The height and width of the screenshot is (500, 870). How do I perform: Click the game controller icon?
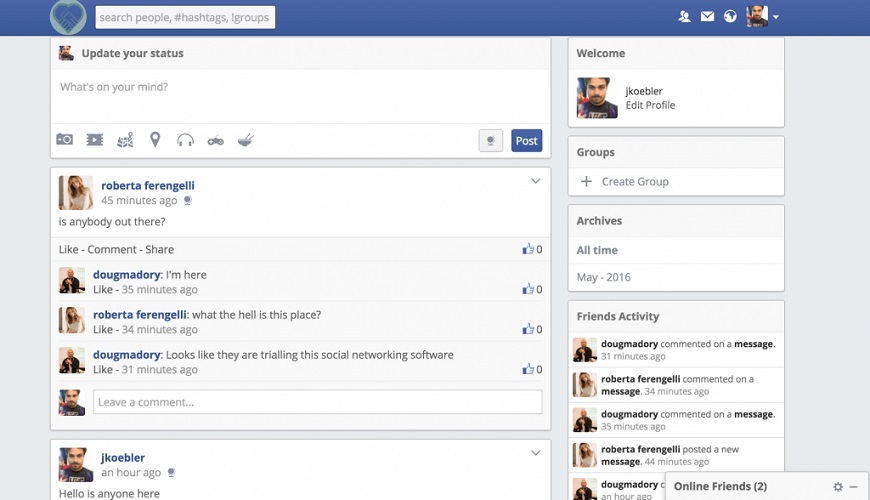pyautogui.click(x=215, y=140)
